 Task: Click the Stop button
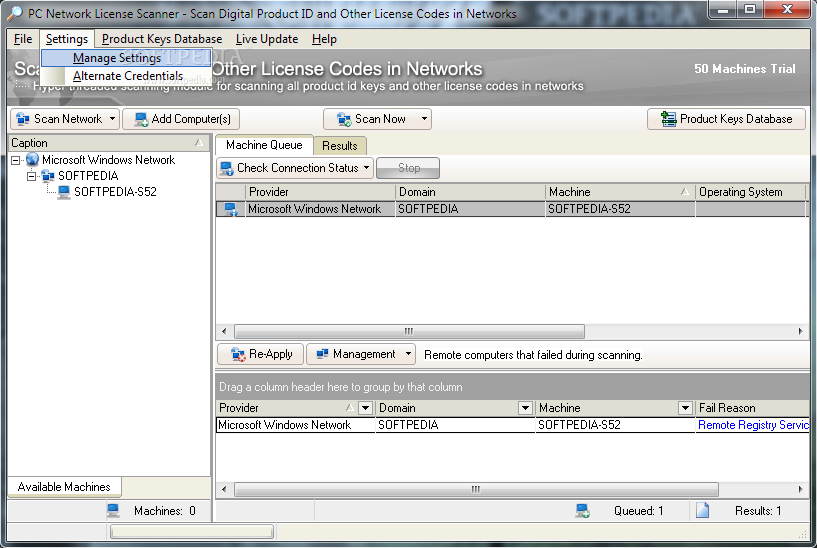(x=408, y=168)
